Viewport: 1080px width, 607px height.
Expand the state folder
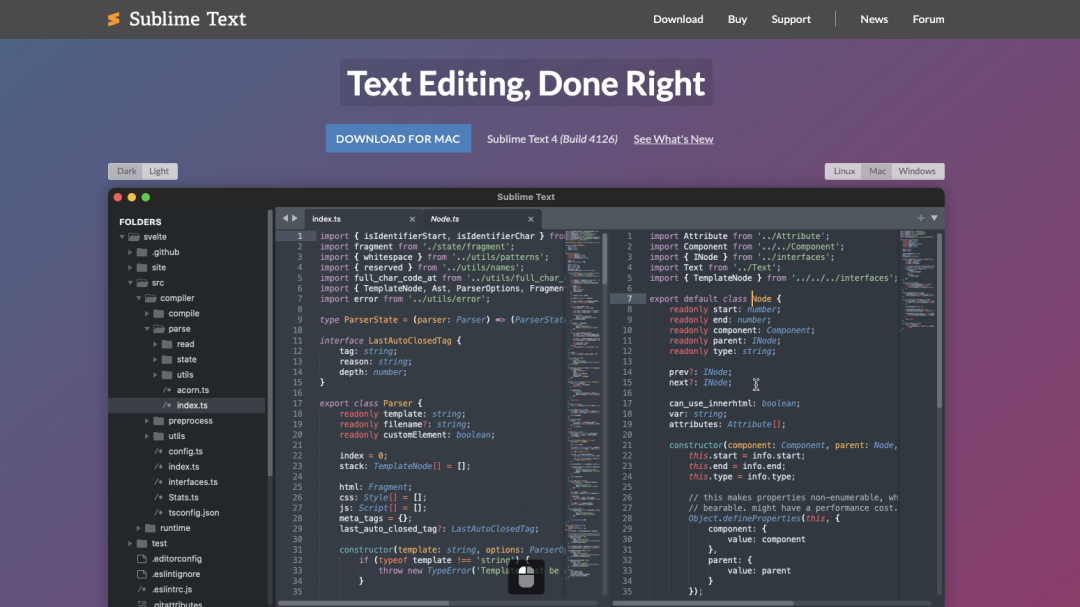pos(155,360)
